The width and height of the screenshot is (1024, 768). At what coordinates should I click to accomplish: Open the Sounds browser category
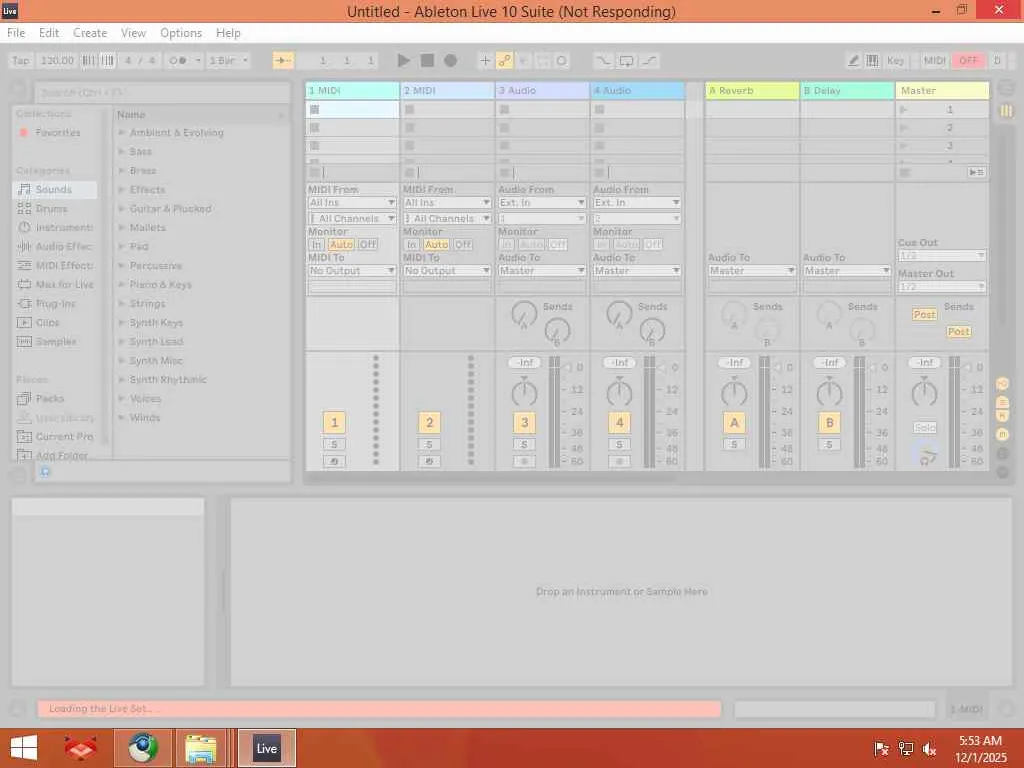pyautogui.click(x=54, y=189)
